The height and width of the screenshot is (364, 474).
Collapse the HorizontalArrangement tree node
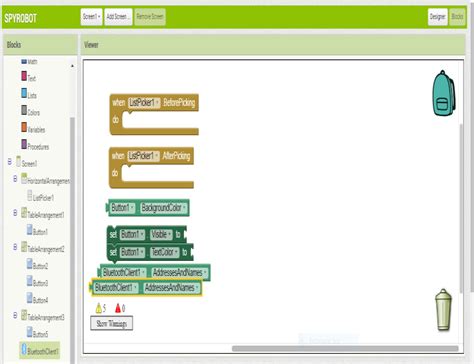(x=15, y=179)
